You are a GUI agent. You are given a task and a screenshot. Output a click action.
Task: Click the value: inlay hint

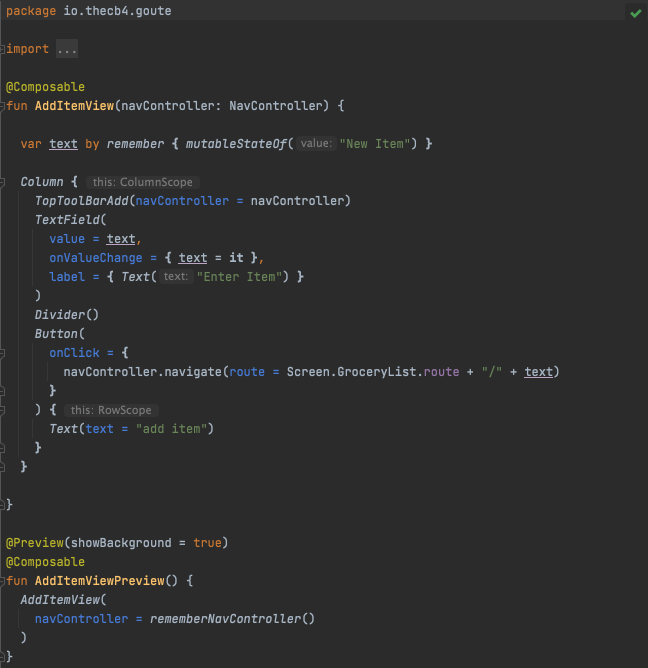[x=316, y=144]
